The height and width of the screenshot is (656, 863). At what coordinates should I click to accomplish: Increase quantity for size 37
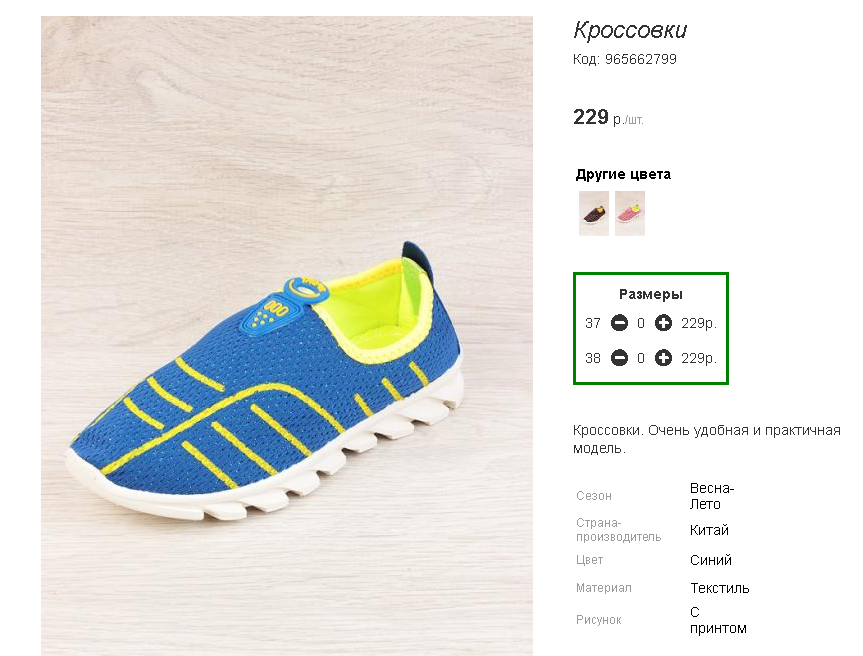click(x=663, y=323)
